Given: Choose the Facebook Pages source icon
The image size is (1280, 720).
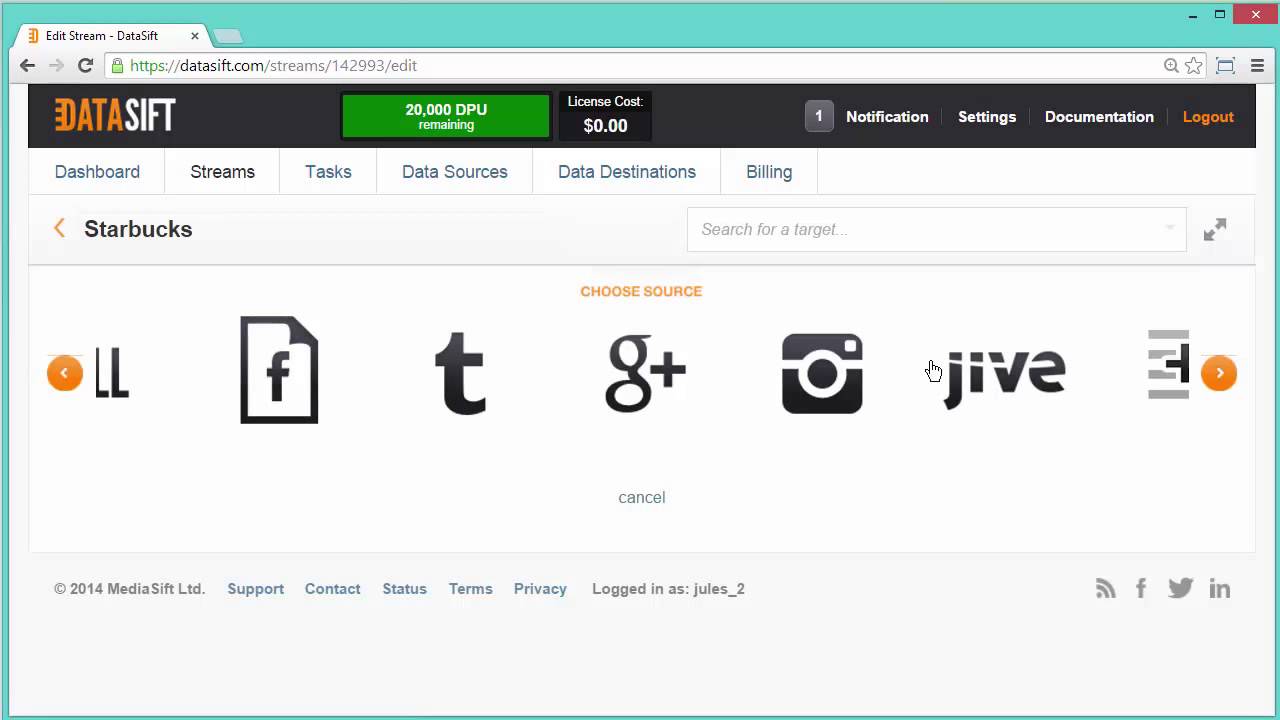Looking at the screenshot, I should pos(279,370).
